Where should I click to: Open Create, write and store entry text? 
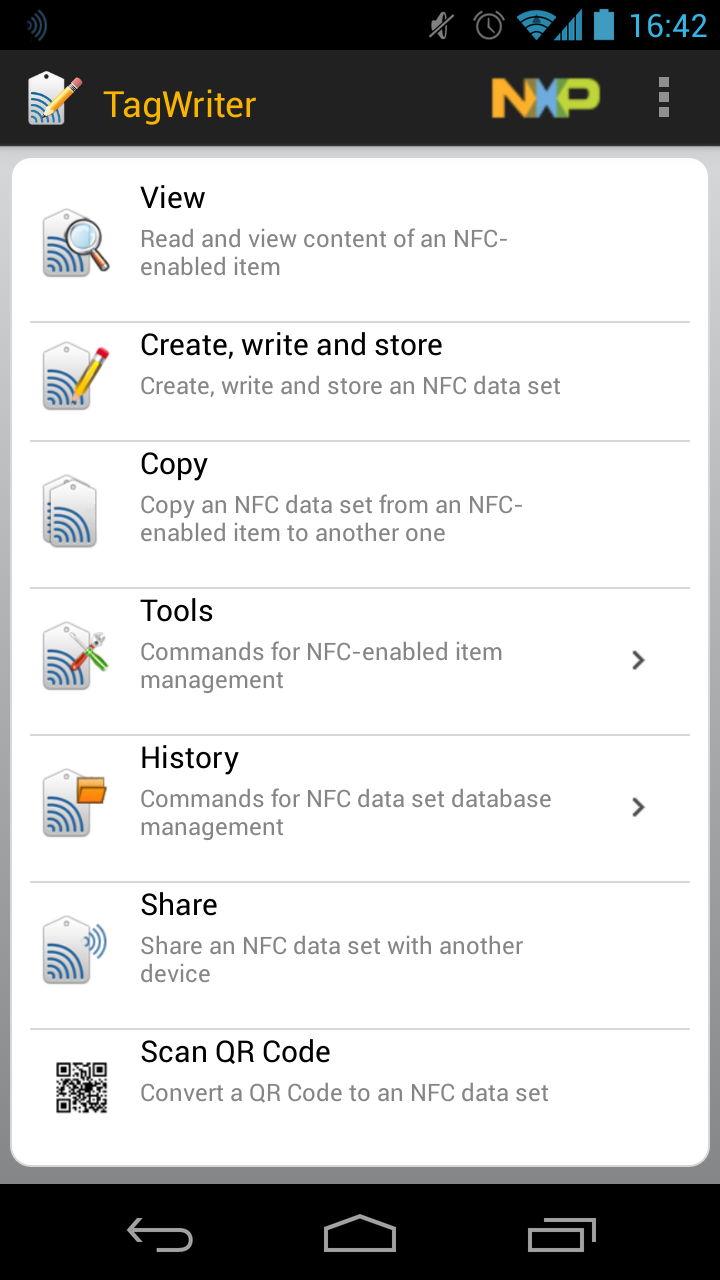[291, 345]
